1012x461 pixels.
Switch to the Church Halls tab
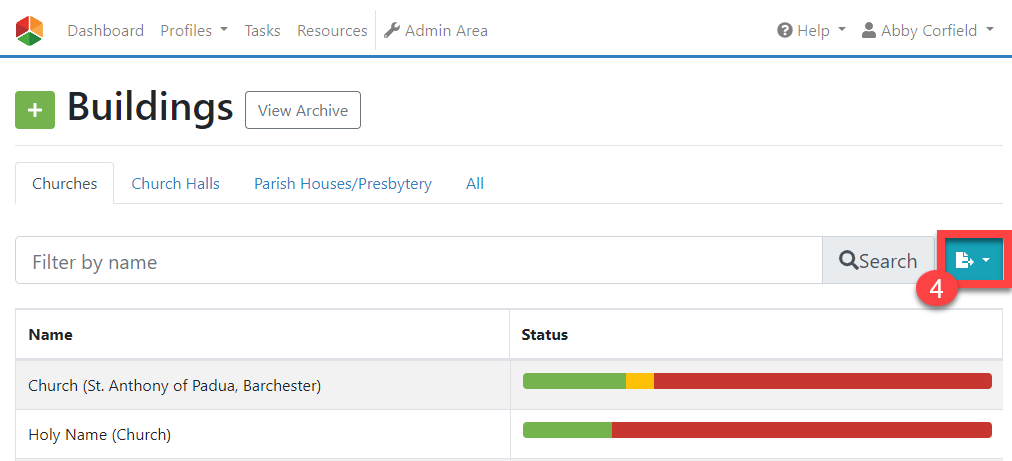pos(176,183)
